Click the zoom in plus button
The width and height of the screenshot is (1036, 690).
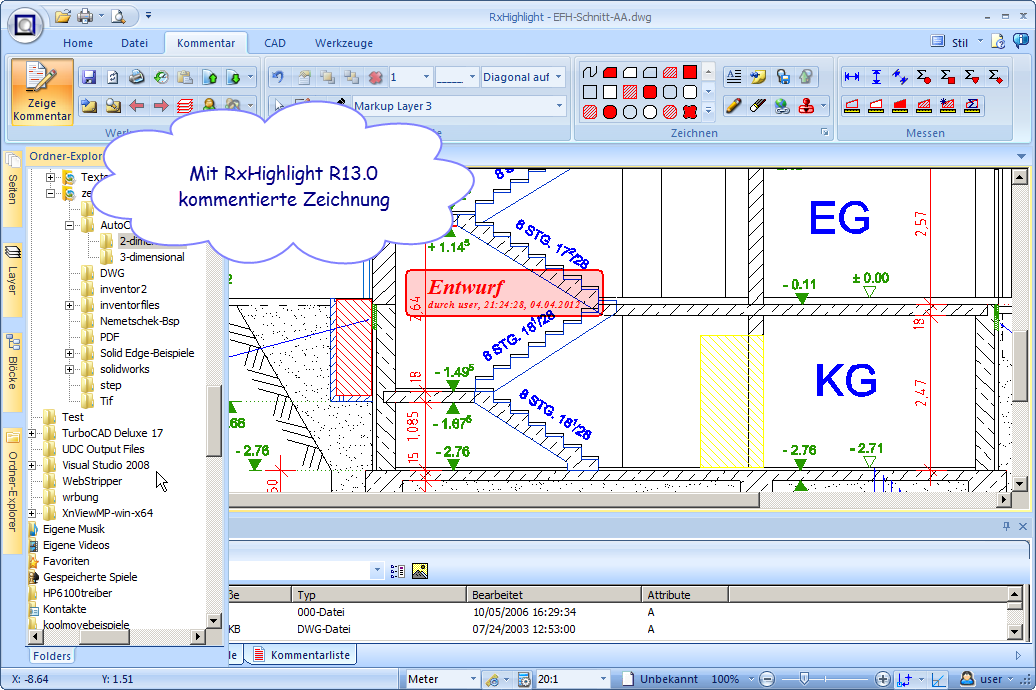click(x=883, y=679)
